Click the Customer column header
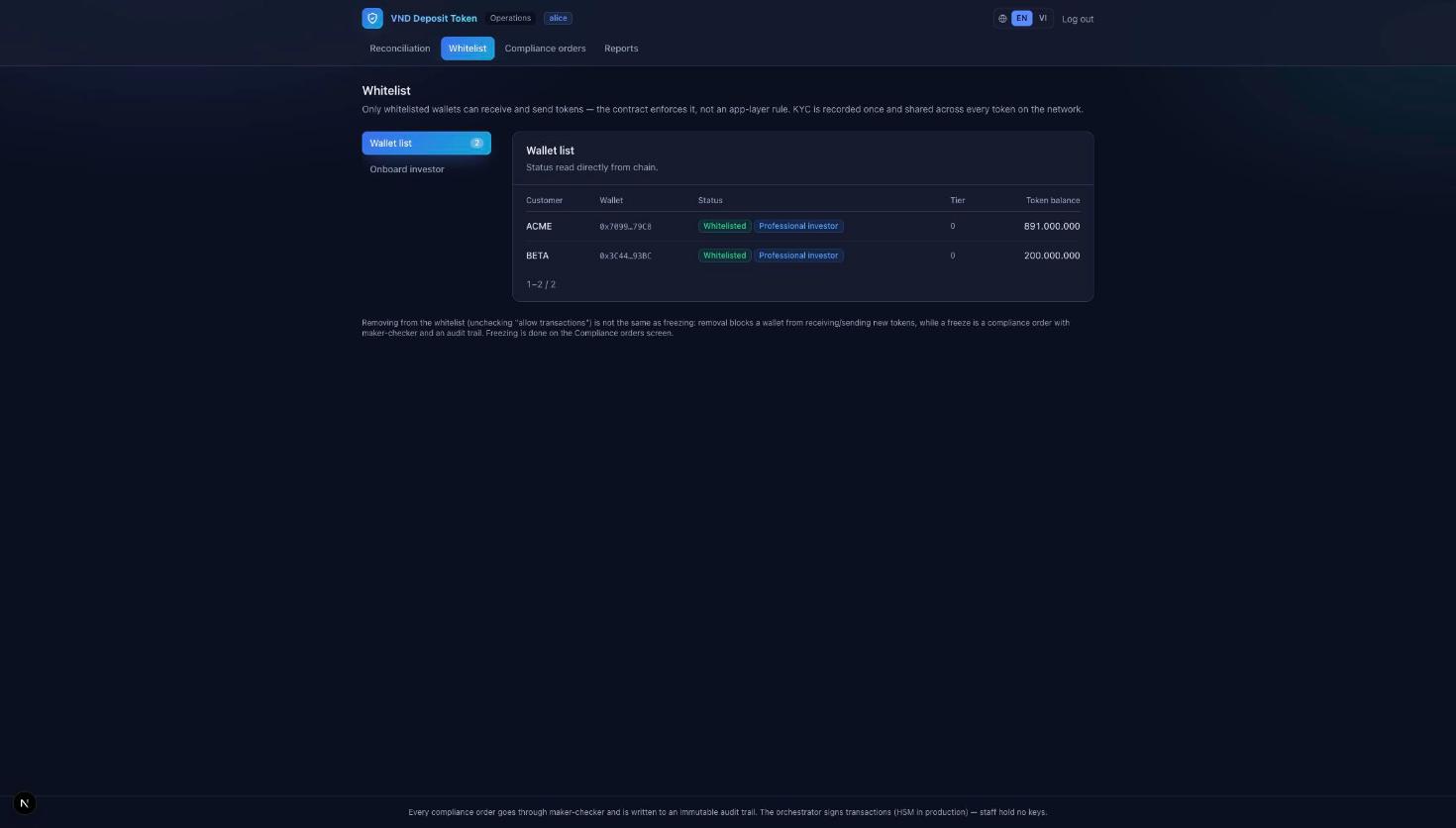 pyautogui.click(x=544, y=200)
